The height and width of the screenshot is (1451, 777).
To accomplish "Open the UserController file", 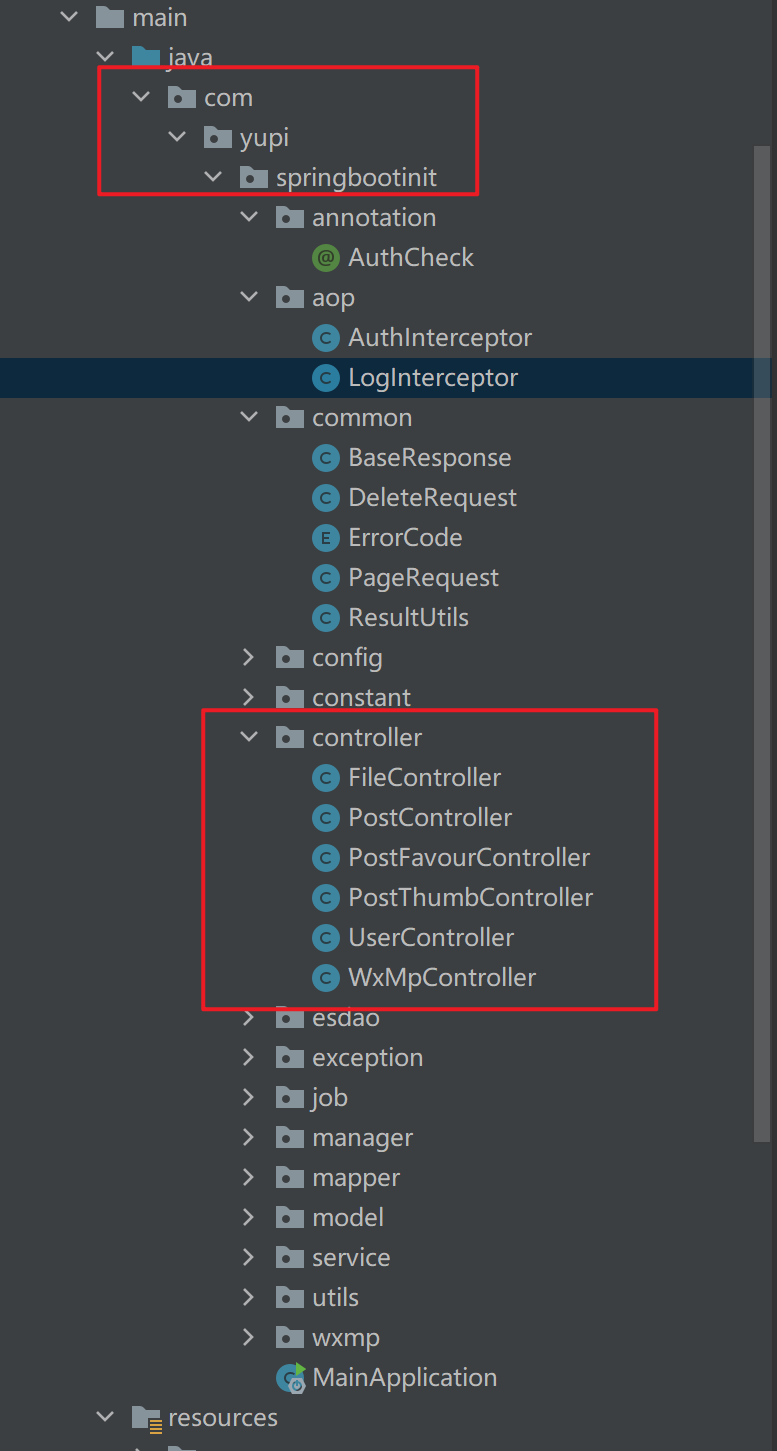I will [431, 938].
